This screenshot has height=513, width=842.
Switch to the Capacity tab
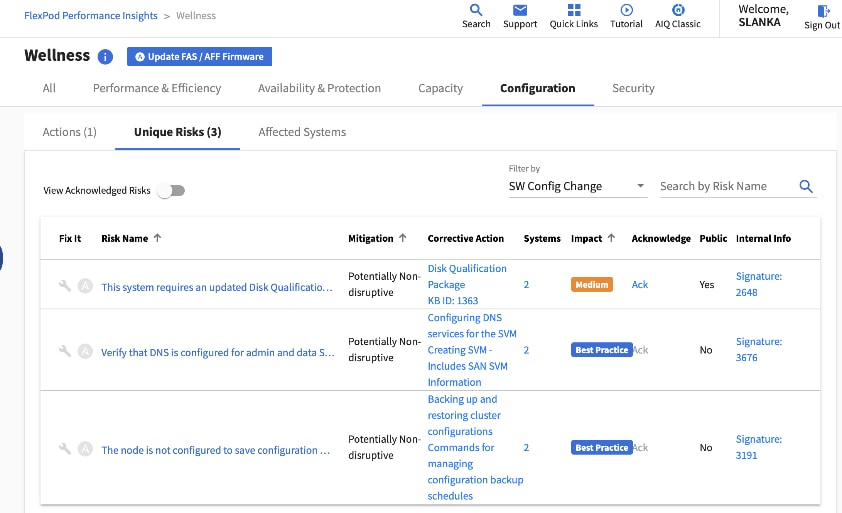pos(440,88)
